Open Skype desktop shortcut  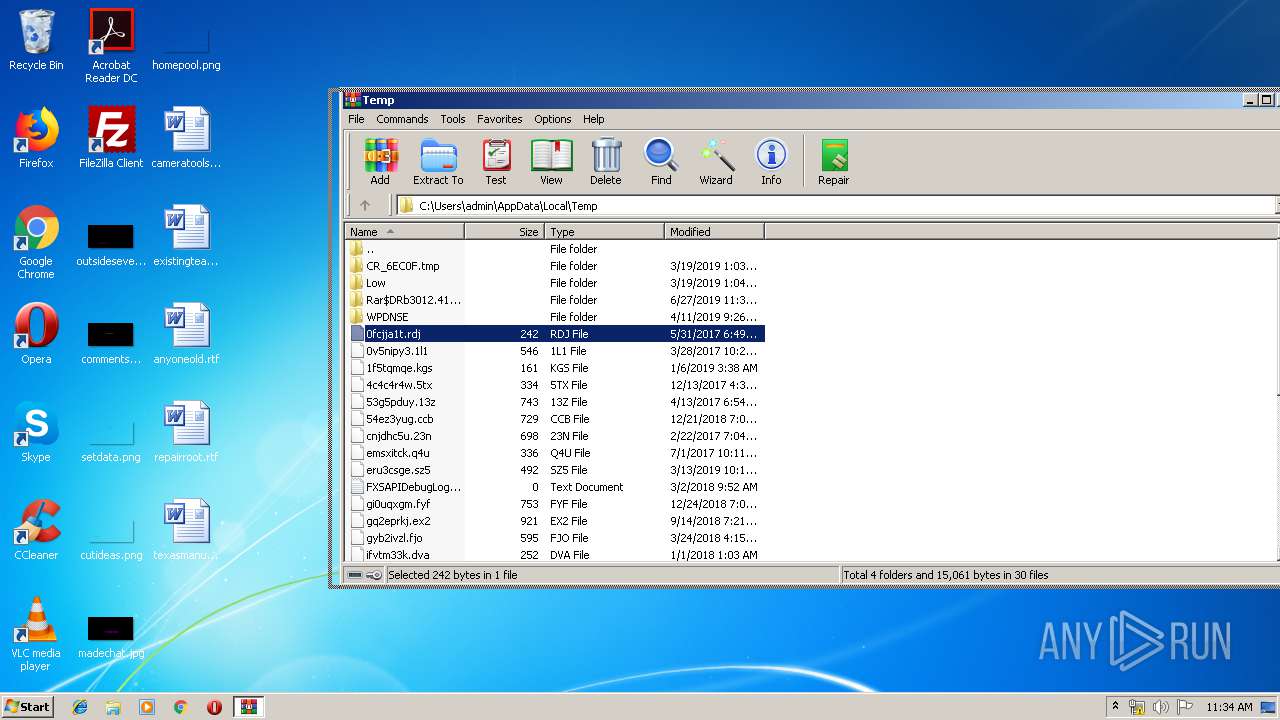click(x=36, y=432)
